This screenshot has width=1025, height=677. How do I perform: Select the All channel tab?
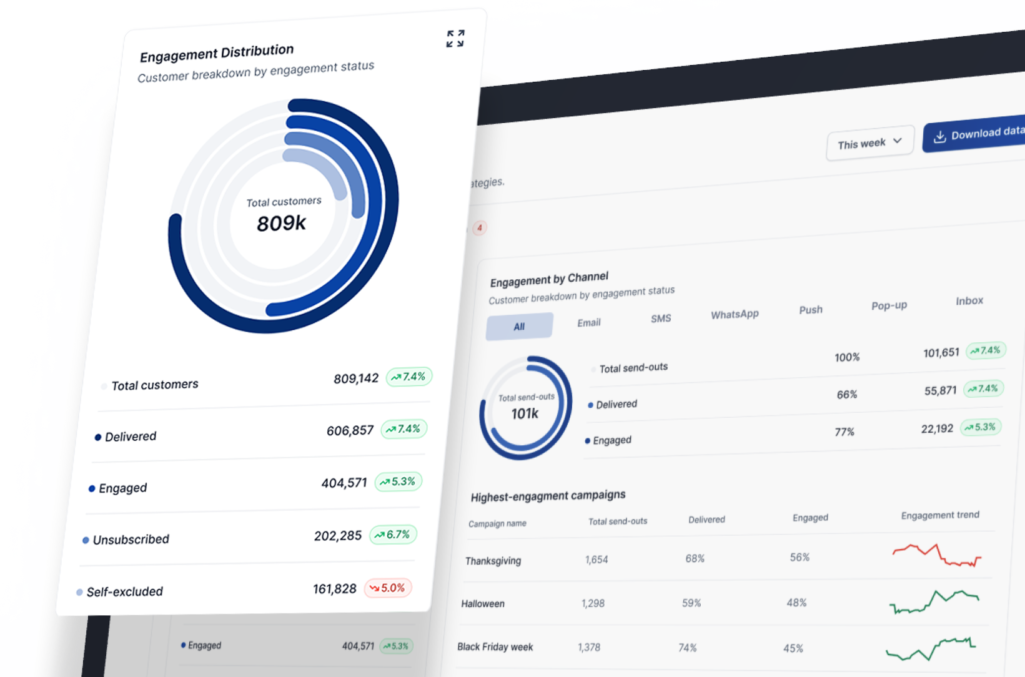coord(519,326)
